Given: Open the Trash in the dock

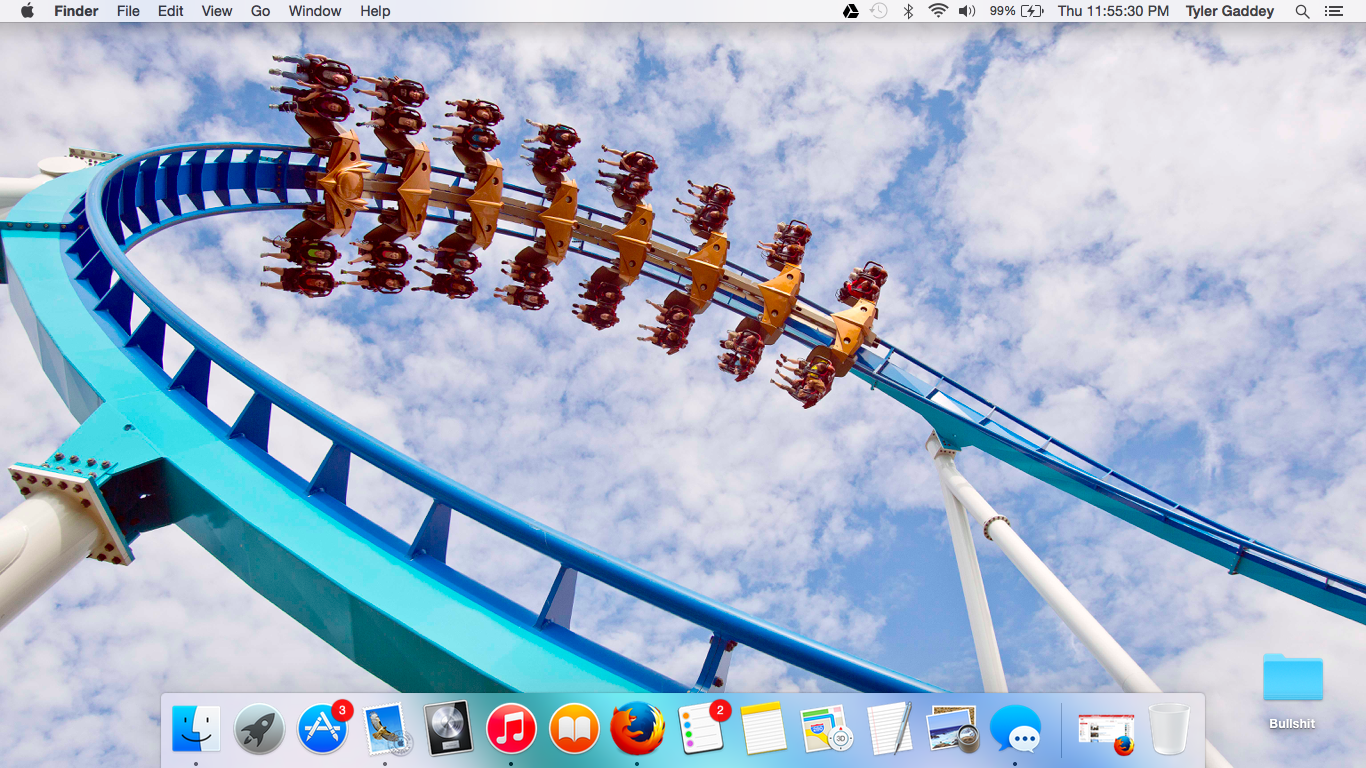Looking at the screenshot, I should 1168,729.
